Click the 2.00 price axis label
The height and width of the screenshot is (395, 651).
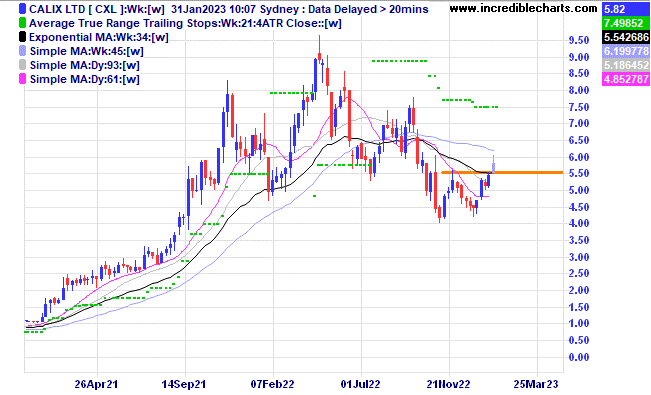click(579, 290)
